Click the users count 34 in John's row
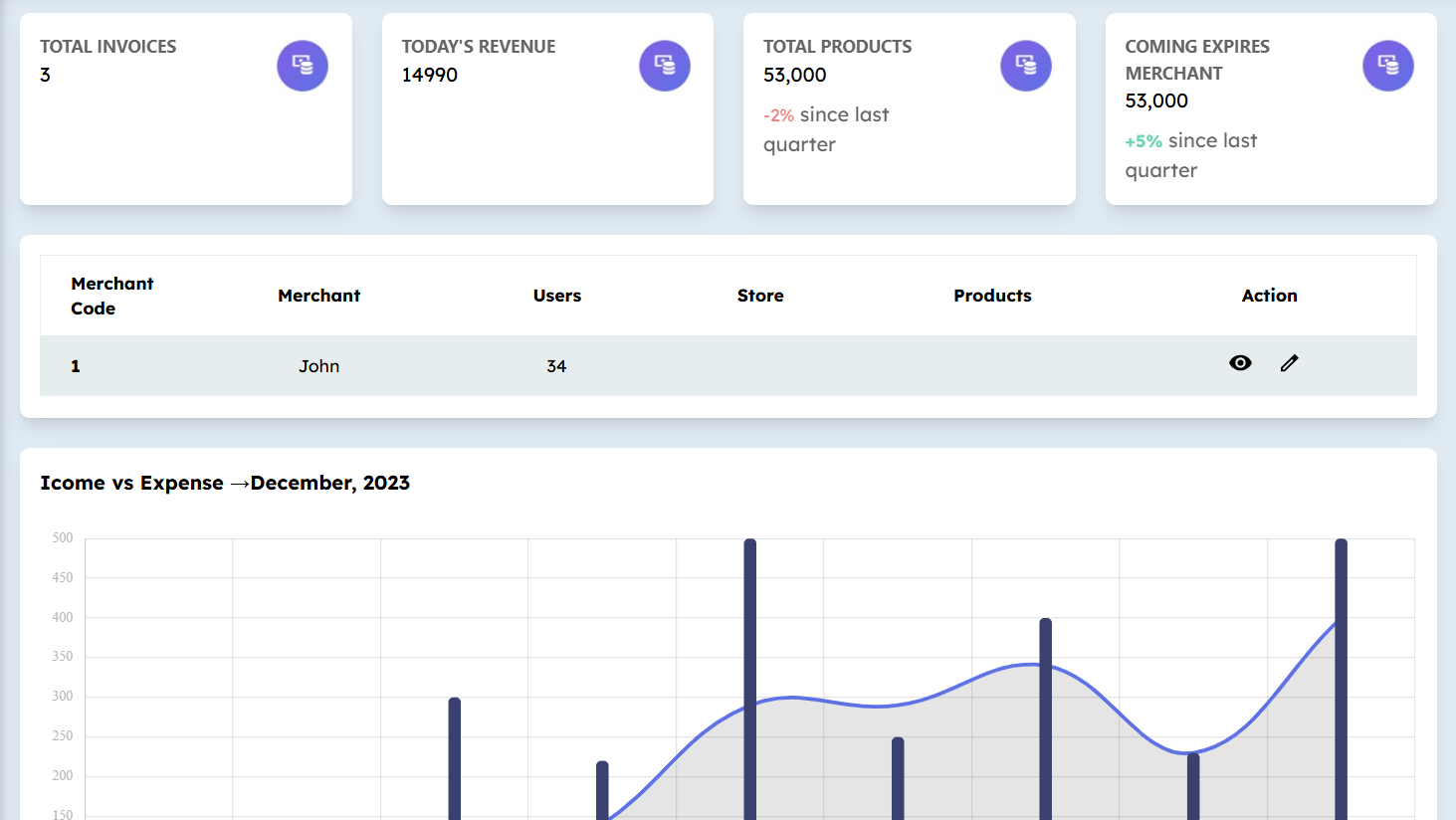The width and height of the screenshot is (1456, 820). point(556,366)
